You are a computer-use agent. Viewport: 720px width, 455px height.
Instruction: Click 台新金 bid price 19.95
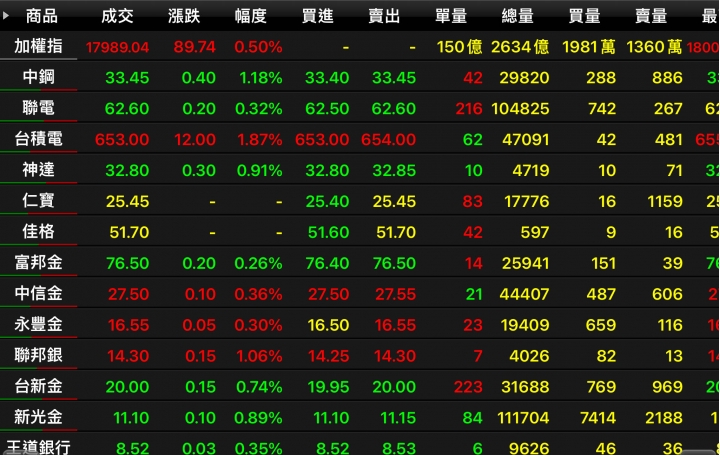328,387
